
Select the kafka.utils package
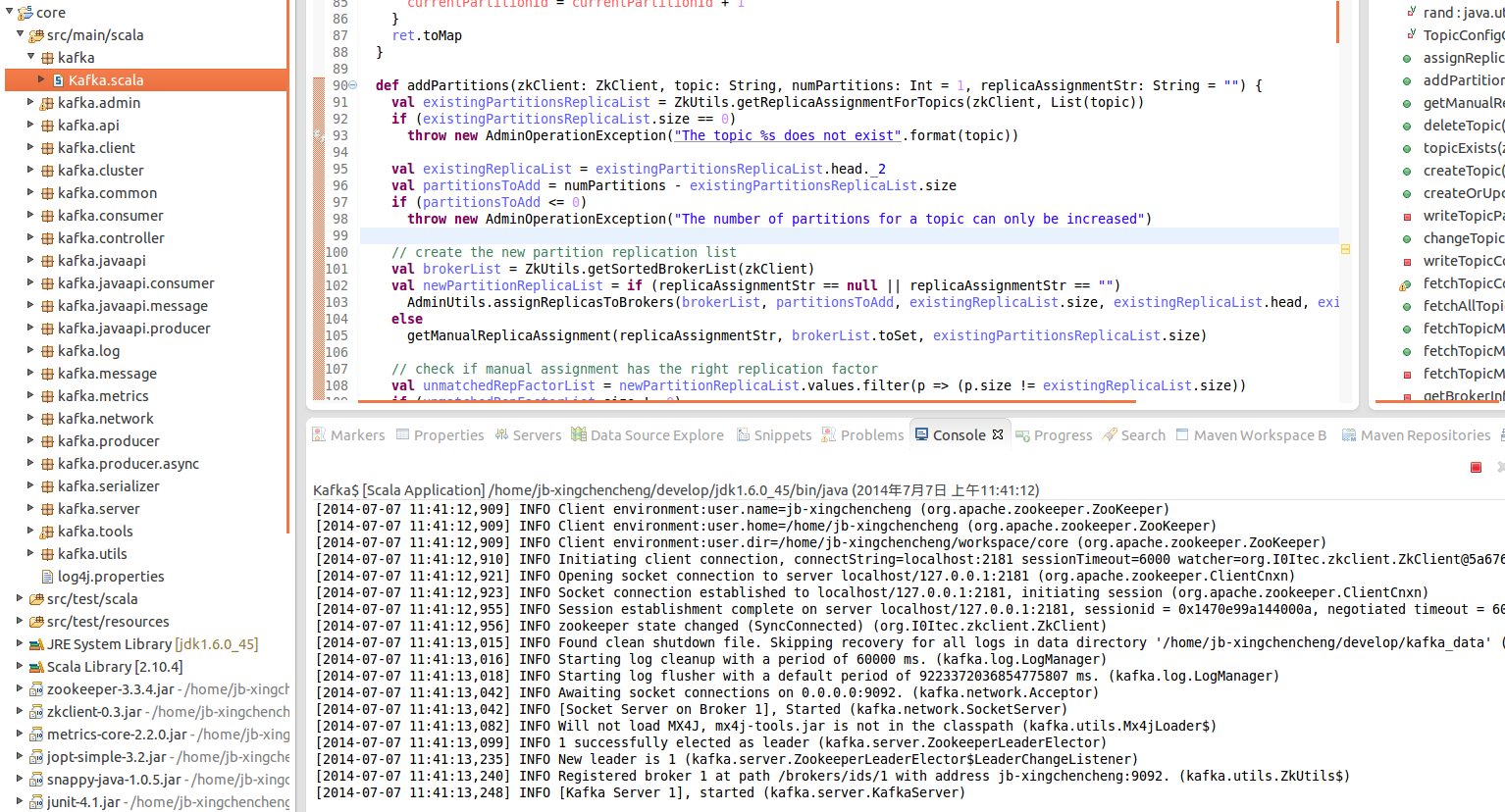tap(92, 553)
